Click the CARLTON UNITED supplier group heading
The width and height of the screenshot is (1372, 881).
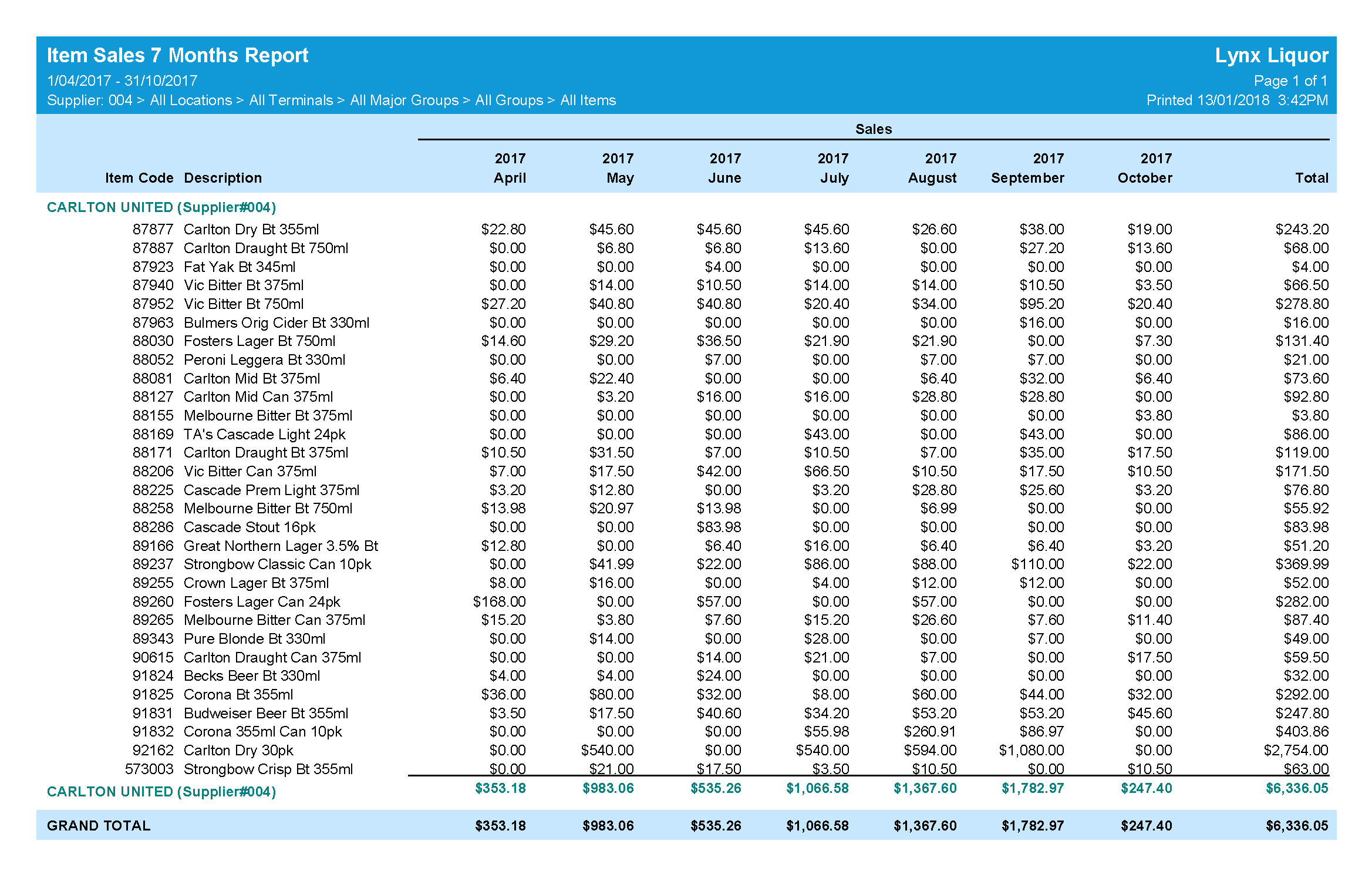(161, 207)
